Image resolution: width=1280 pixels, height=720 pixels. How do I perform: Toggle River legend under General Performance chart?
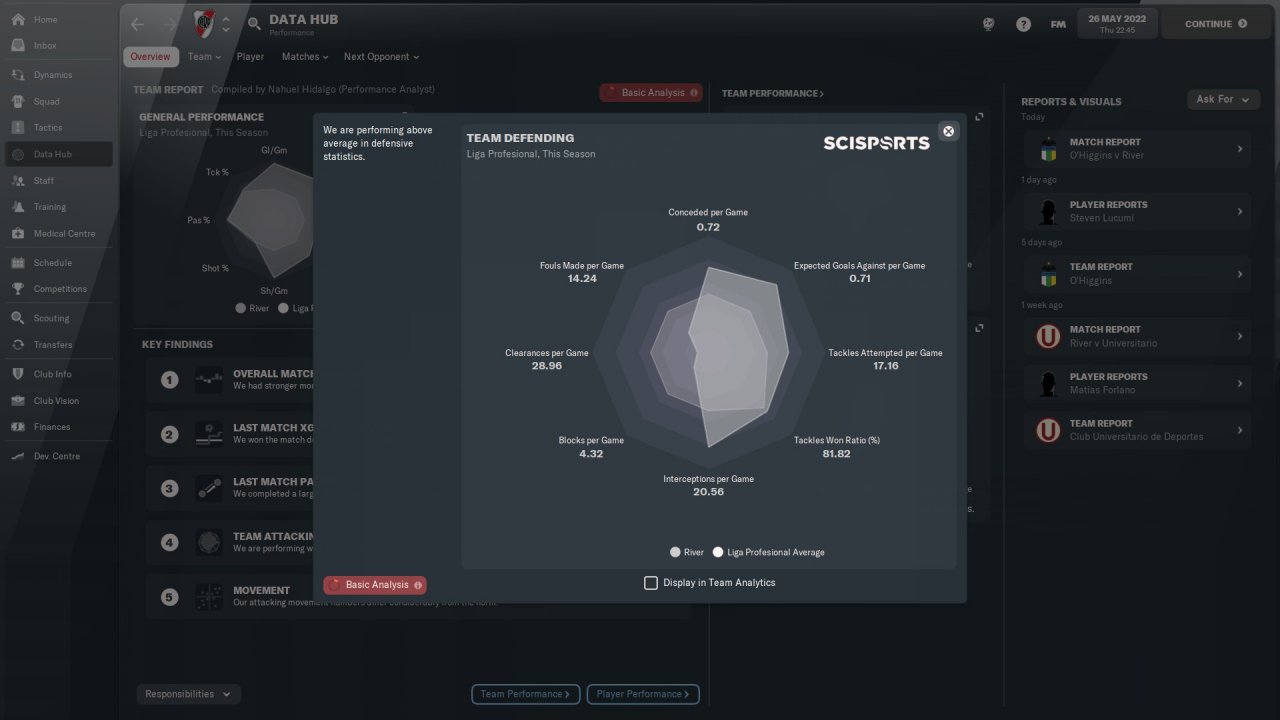tap(252, 308)
